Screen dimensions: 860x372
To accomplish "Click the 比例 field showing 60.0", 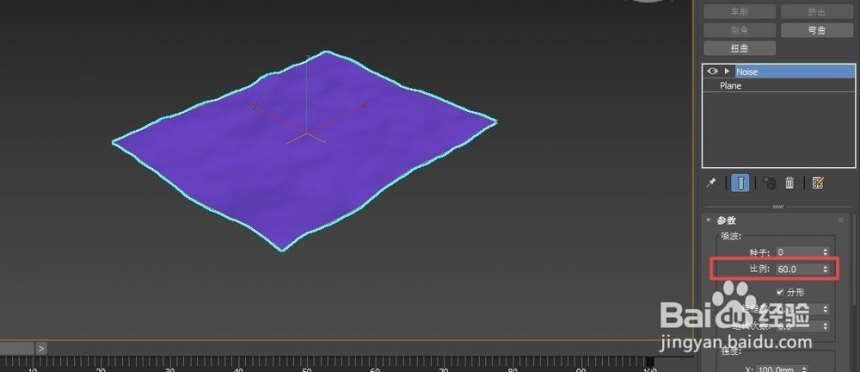I will pos(798,269).
